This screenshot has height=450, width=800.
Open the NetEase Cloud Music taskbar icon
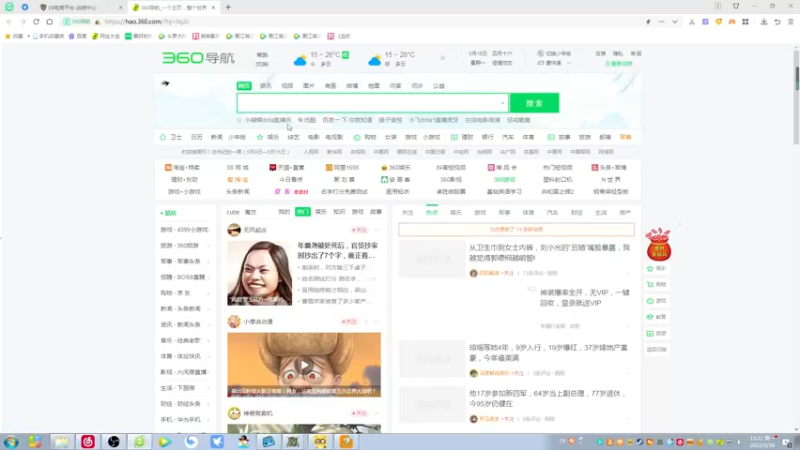click(88, 441)
